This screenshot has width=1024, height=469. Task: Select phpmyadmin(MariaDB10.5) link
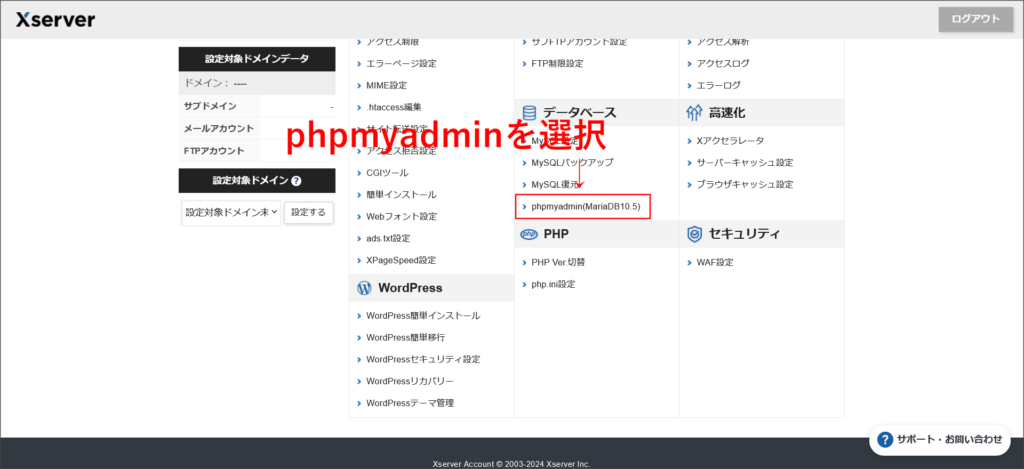(x=585, y=206)
